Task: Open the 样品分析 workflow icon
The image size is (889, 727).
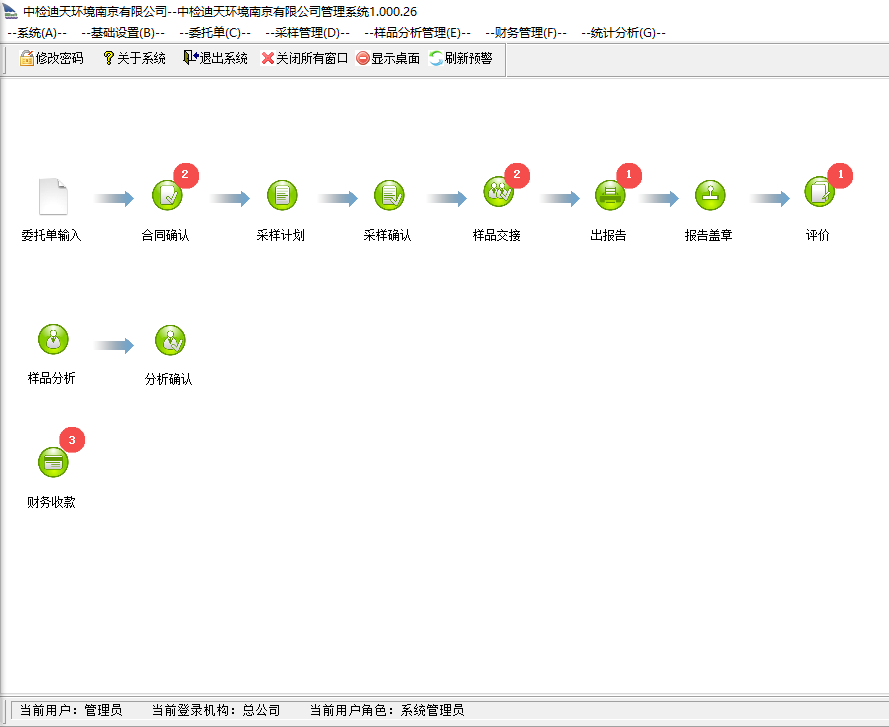Action: click(x=53, y=339)
